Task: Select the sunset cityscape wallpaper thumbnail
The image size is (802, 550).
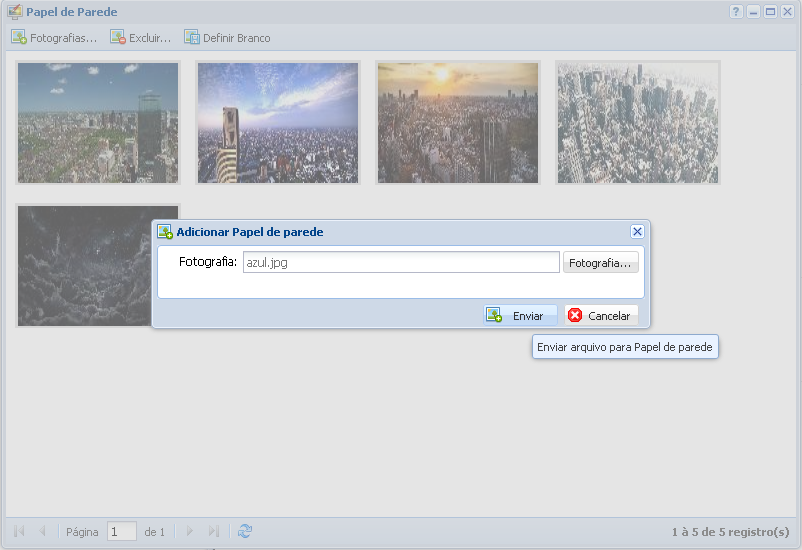Action: coord(457,123)
